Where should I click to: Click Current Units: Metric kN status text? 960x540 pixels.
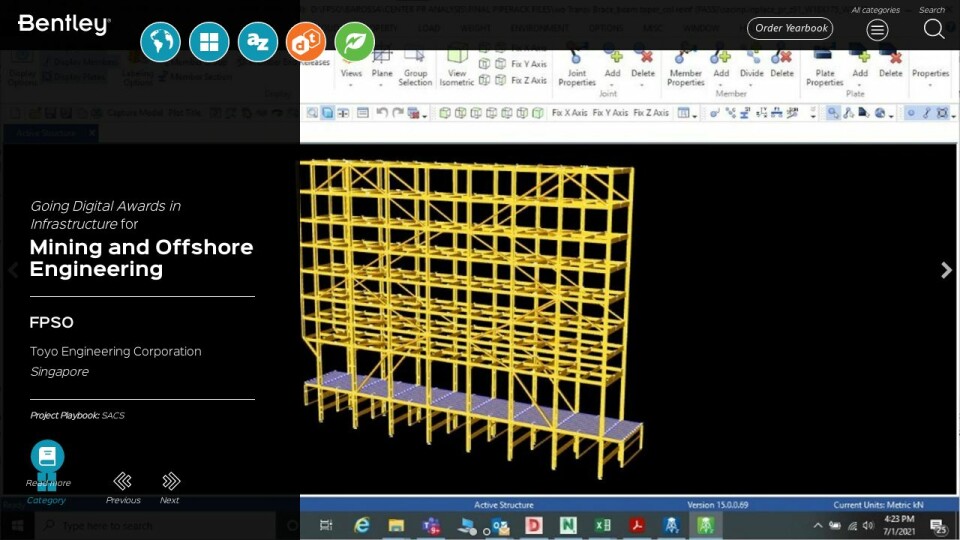878,505
